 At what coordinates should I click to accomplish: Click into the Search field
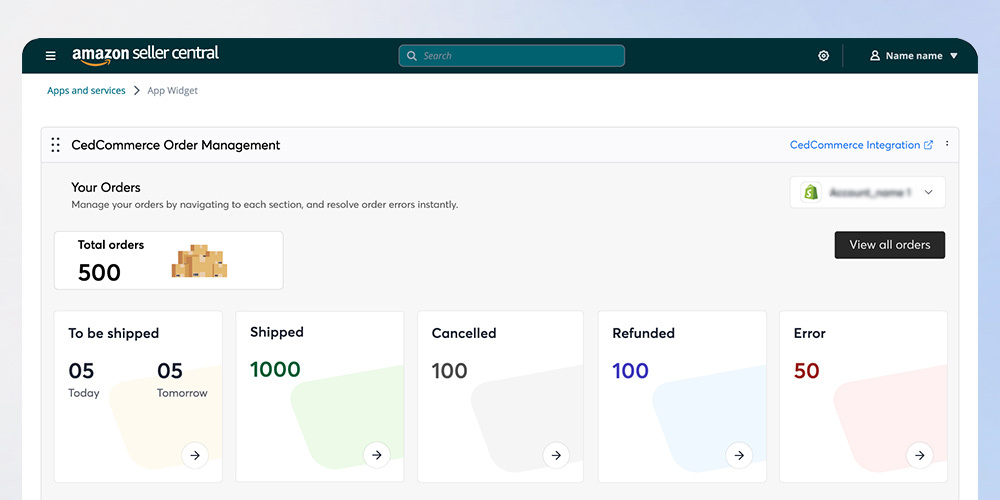[x=511, y=55]
